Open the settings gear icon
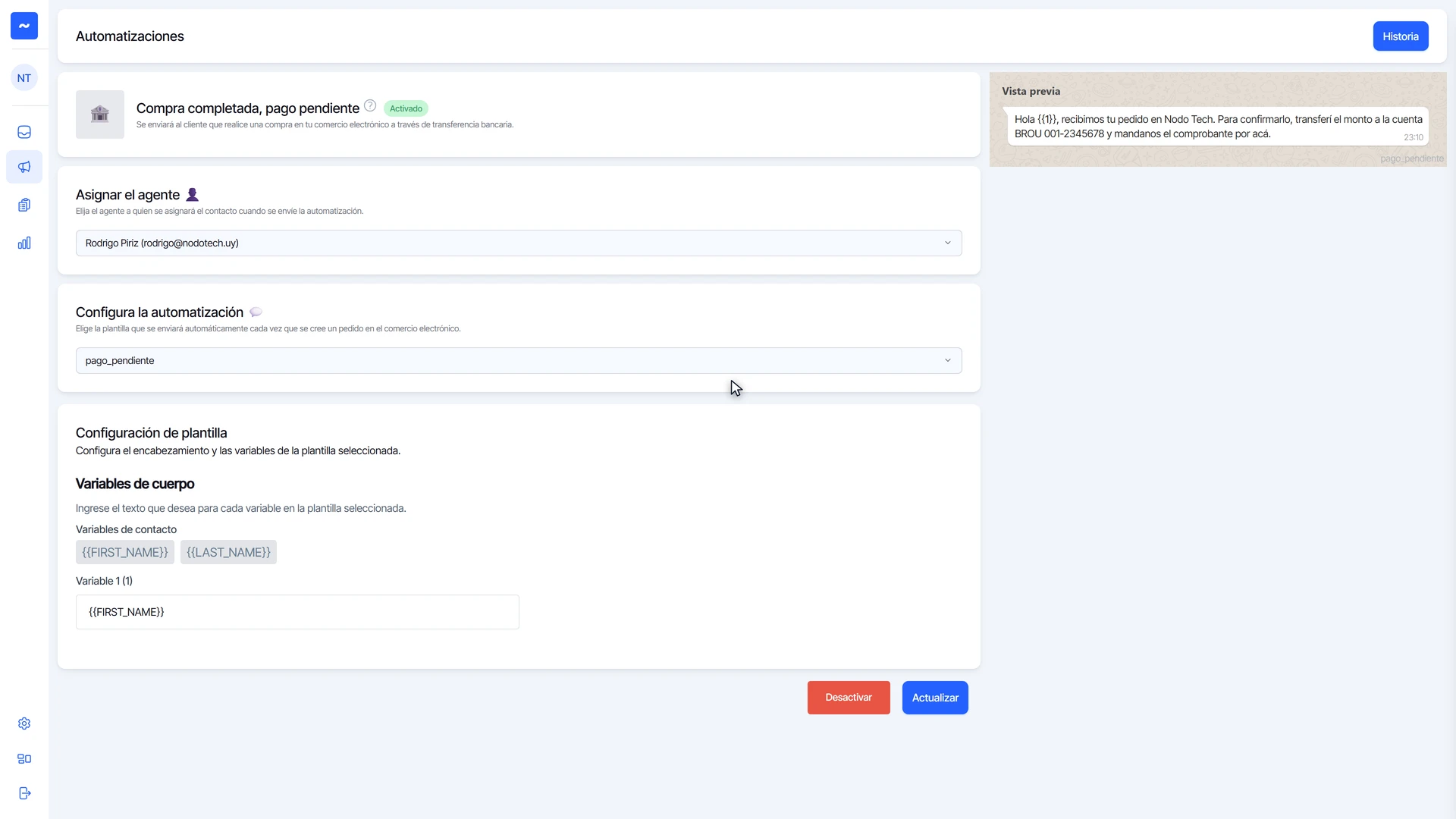 point(24,723)
